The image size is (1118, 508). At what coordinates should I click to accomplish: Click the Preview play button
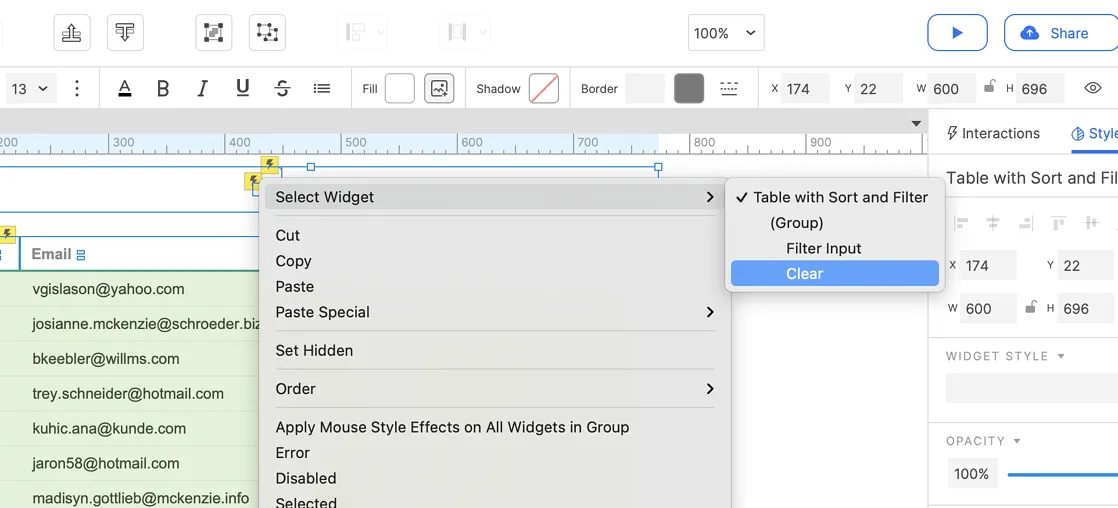(957, 33)
